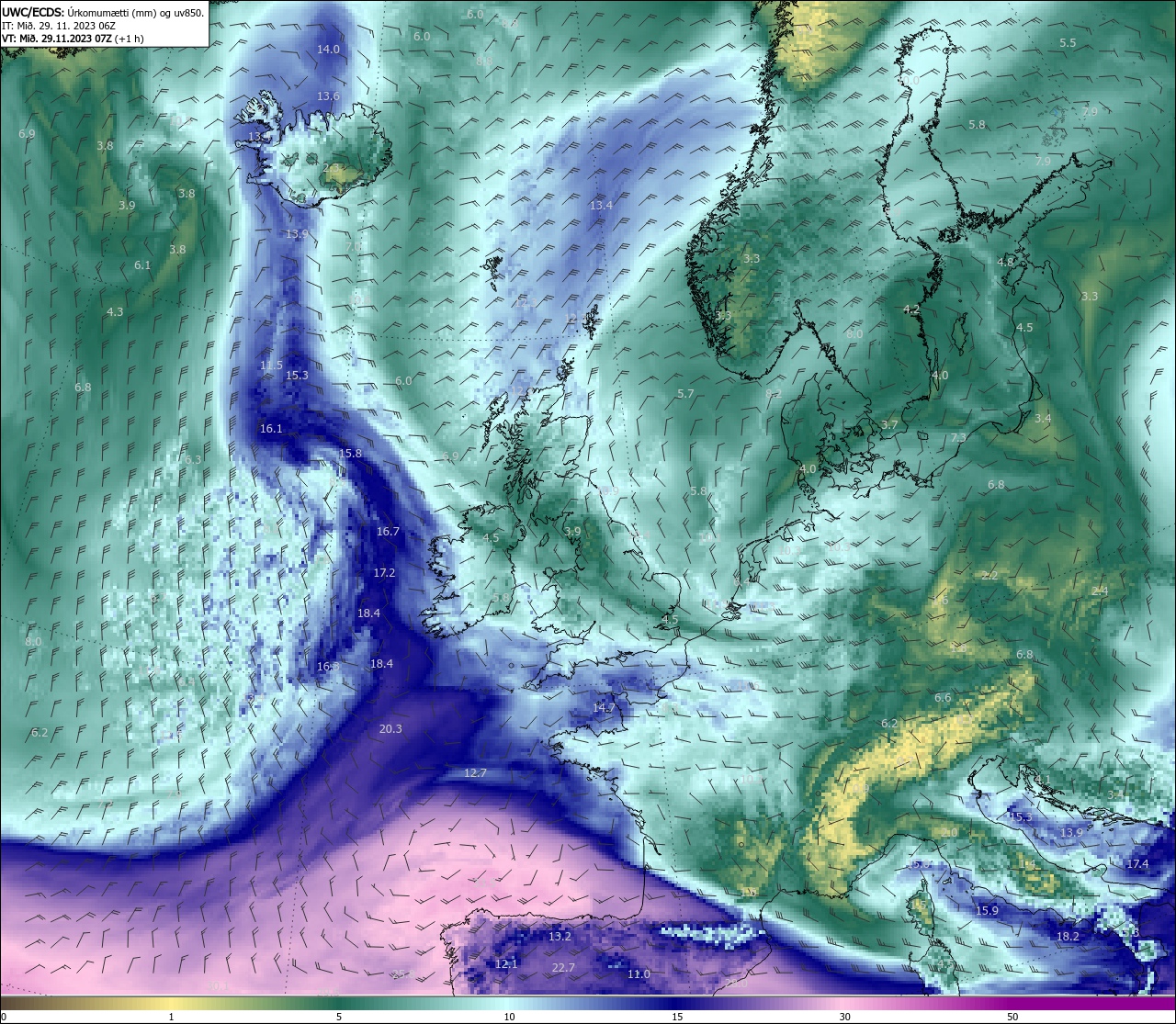Viewport: 1176px width, 1024px height.
Task: Click the 7.3 value label
Action: tap(958, 438)
